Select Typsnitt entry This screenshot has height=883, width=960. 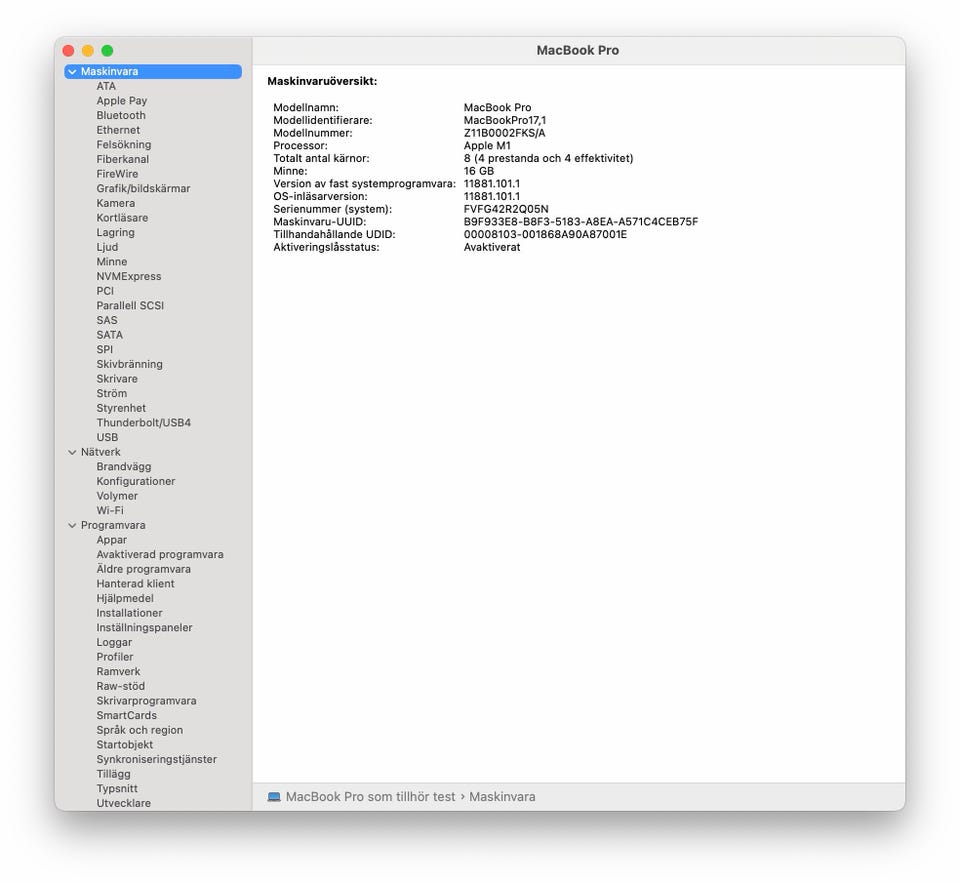coord(117,789)
